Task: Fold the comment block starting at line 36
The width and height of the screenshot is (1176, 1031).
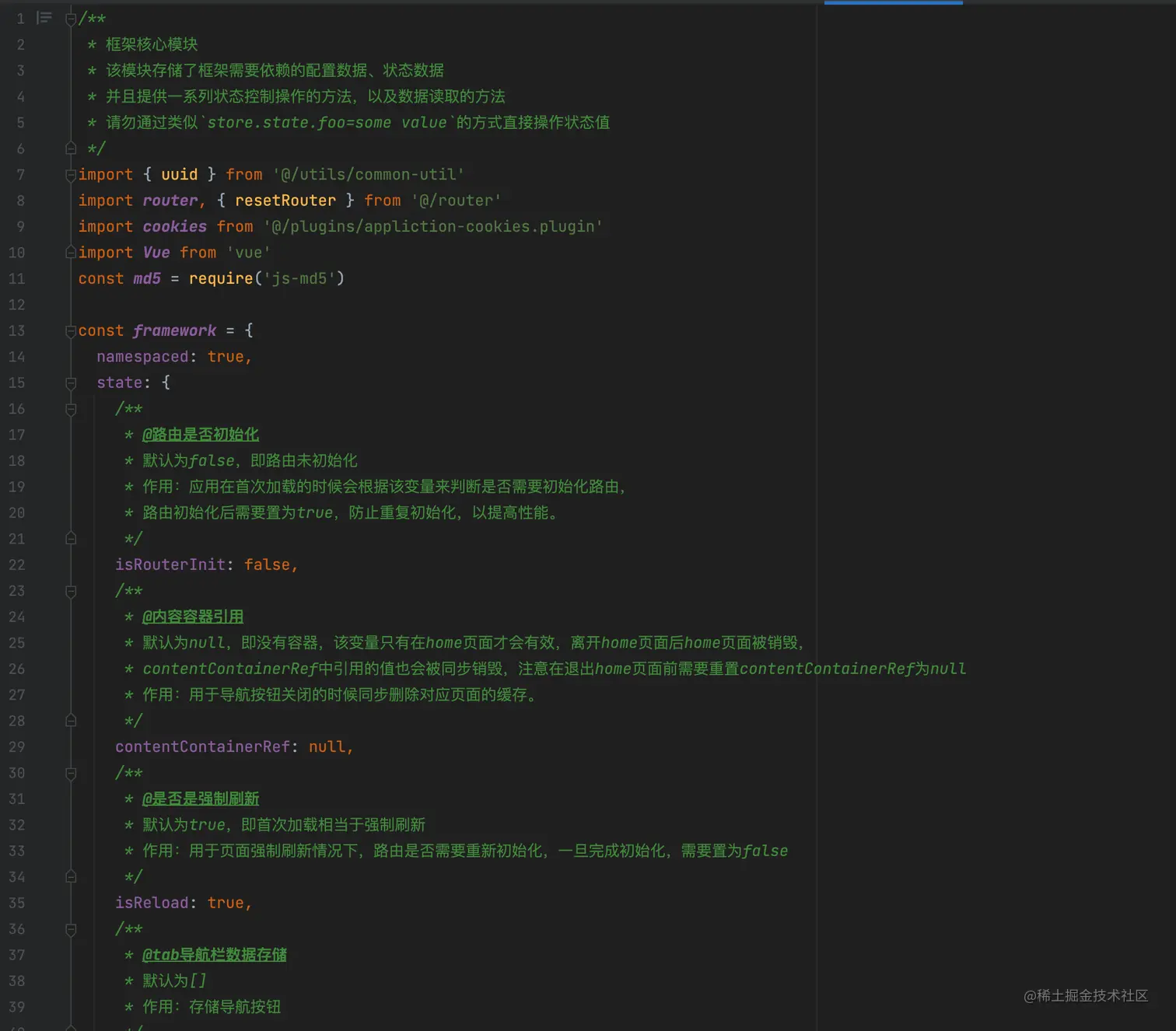Action: [71, 929]
